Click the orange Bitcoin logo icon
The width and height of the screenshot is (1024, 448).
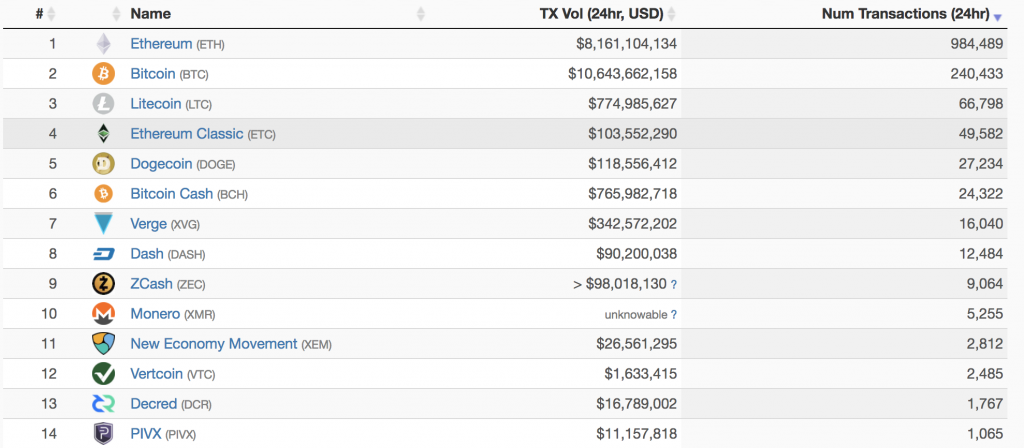[103, 74]
